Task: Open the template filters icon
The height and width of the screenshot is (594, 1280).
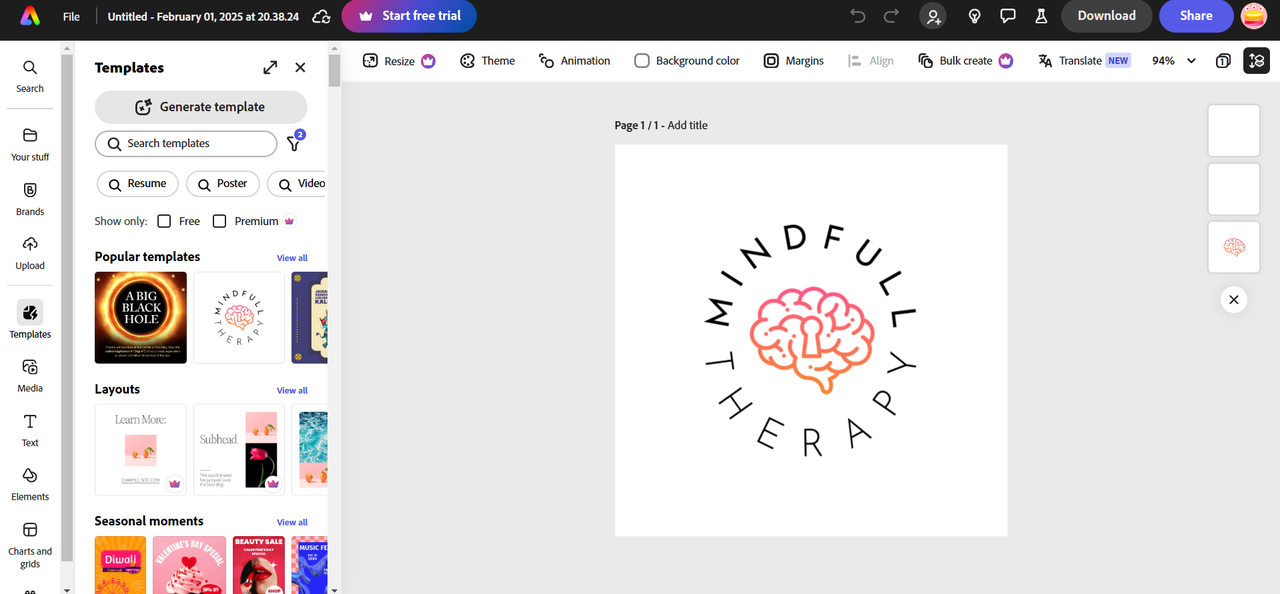Action: point(295,143)
